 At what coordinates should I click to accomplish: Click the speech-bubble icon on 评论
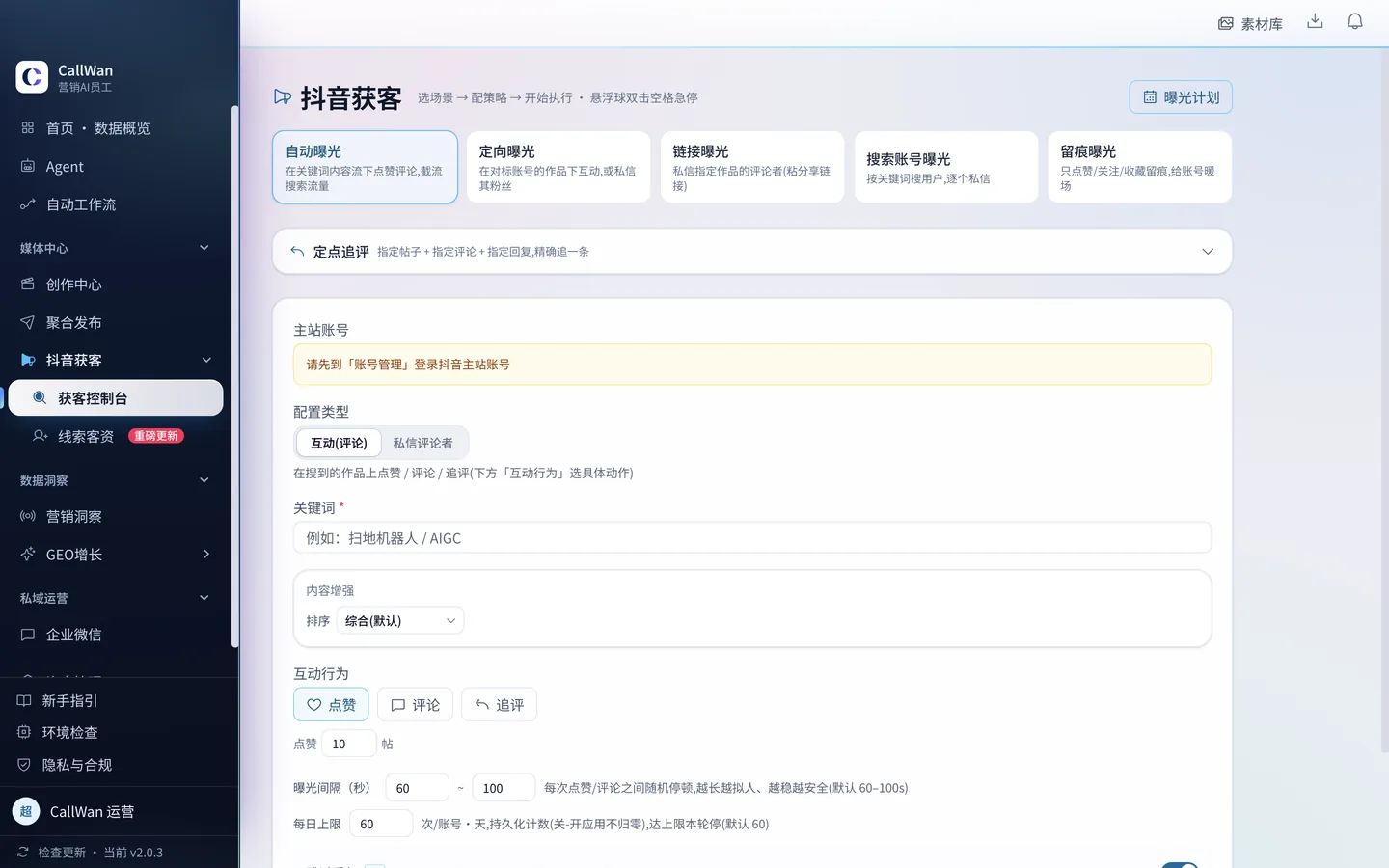pyautogui.click(x=397, y=705)
